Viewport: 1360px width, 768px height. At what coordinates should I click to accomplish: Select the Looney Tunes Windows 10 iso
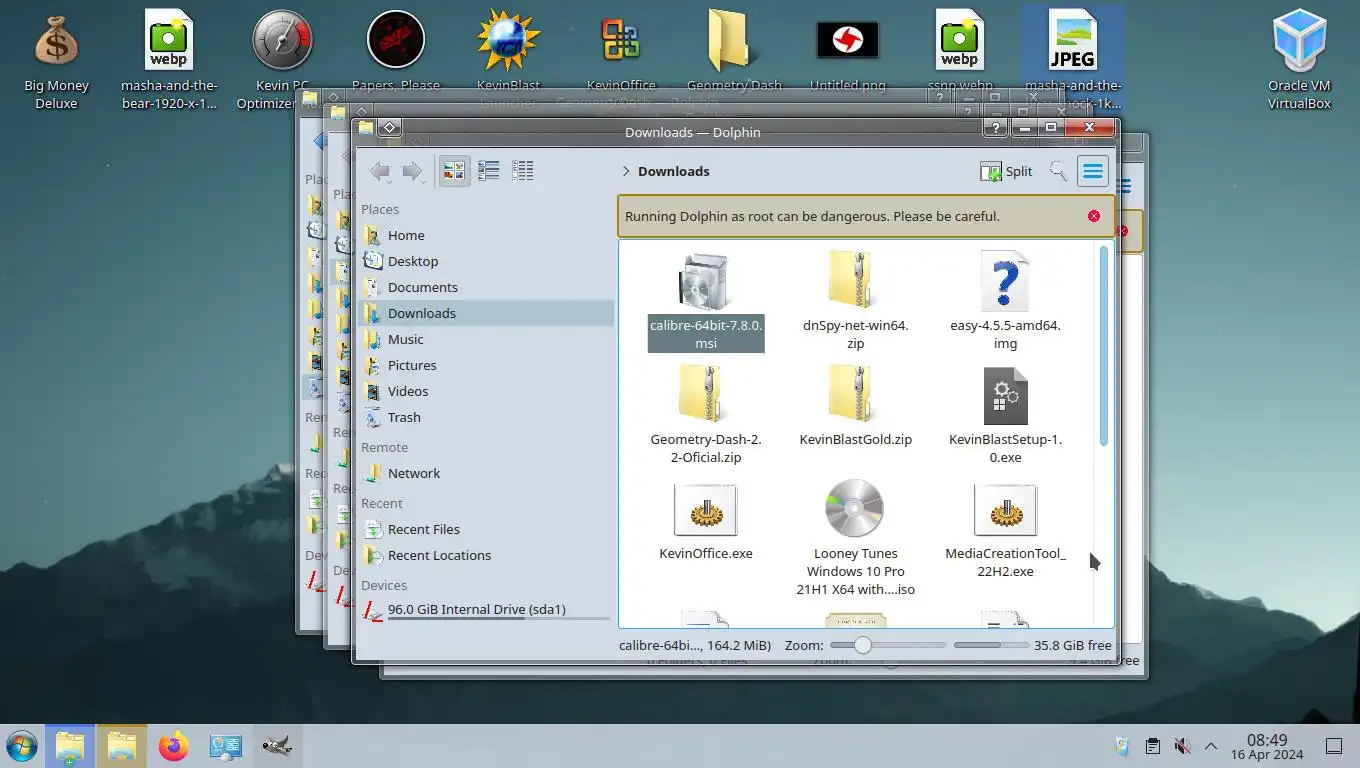click(856, 538)
